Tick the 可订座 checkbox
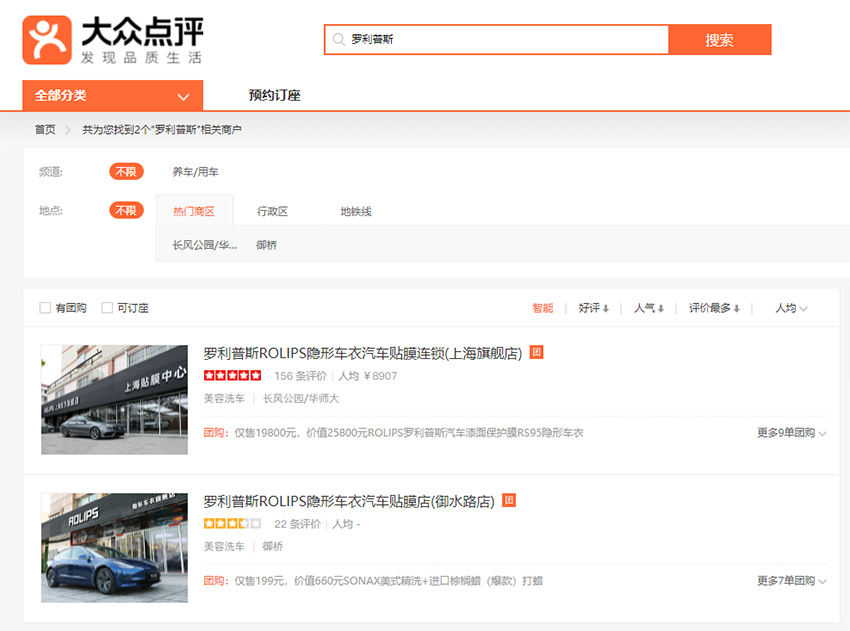The height and width of the screenshot is (631, 850). pyautogui.click(x=107, y=308)
